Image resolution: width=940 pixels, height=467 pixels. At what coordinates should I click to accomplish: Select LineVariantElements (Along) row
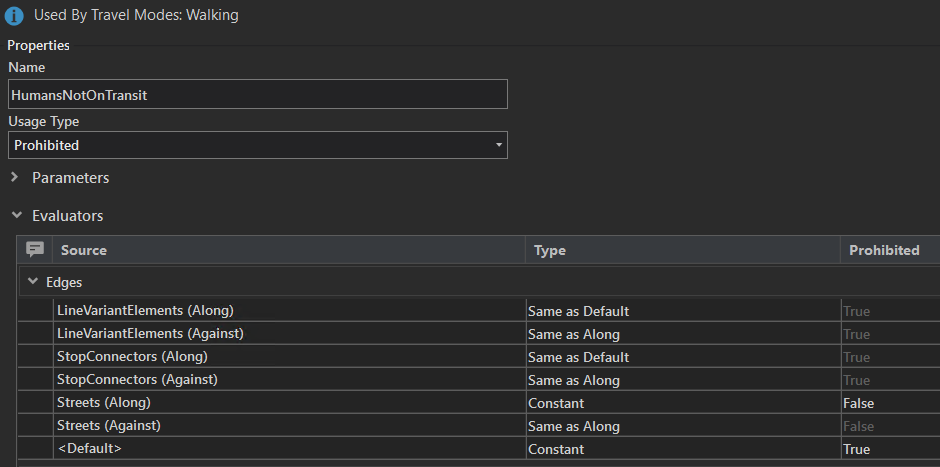(145, 311)
